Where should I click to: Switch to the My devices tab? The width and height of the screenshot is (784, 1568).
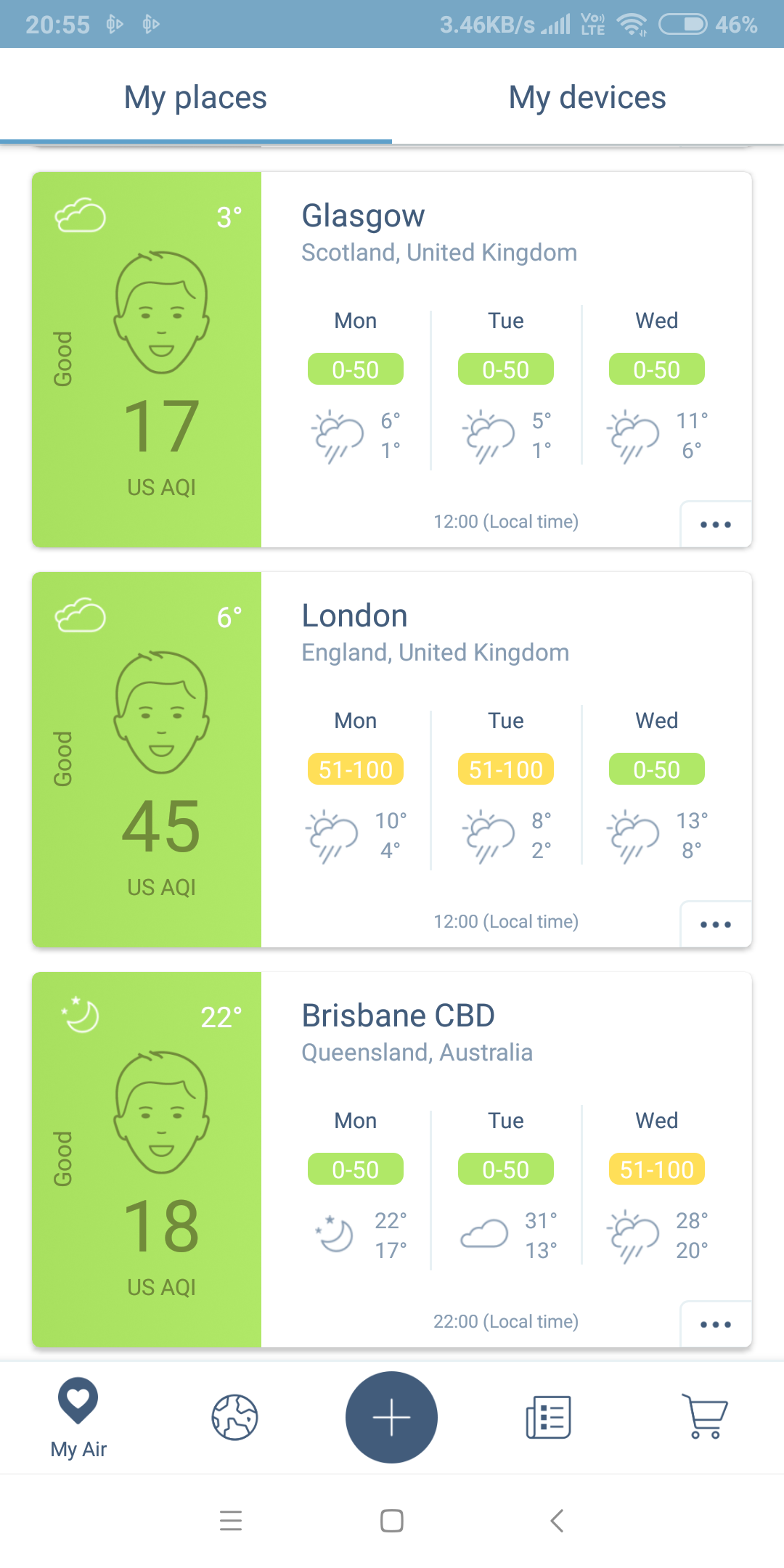click(587, 97)
